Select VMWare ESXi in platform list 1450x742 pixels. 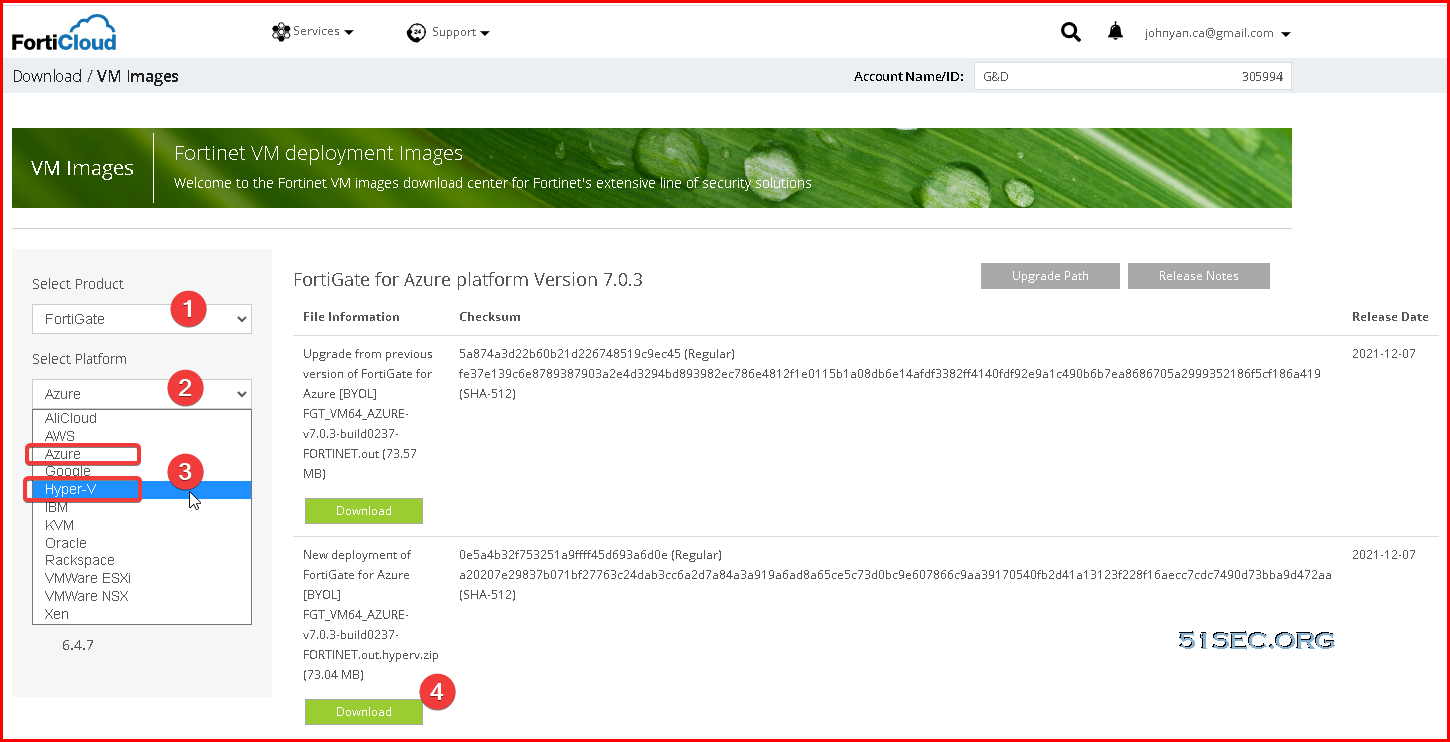point(142,578)
